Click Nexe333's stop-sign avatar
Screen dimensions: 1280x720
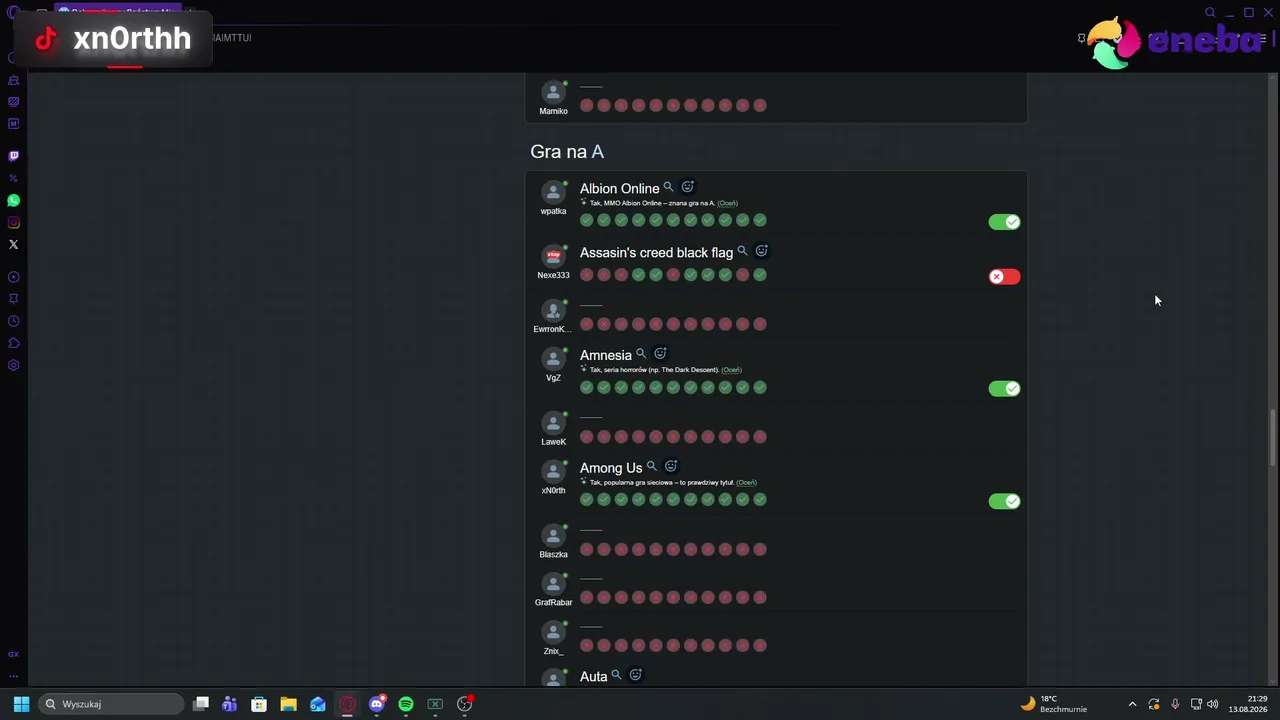(553, 256)
